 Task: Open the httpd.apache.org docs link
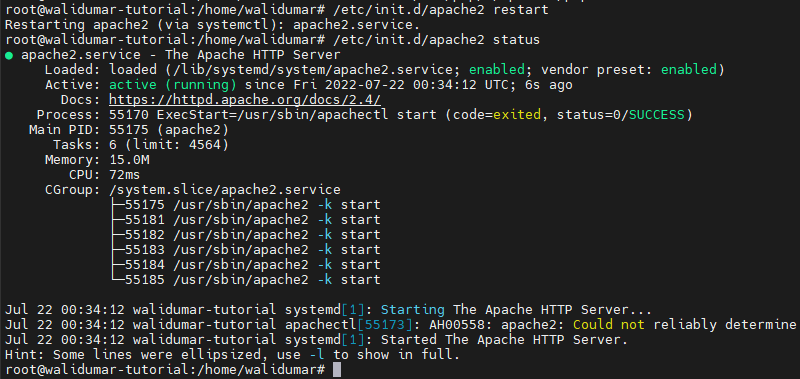[245, 100]
